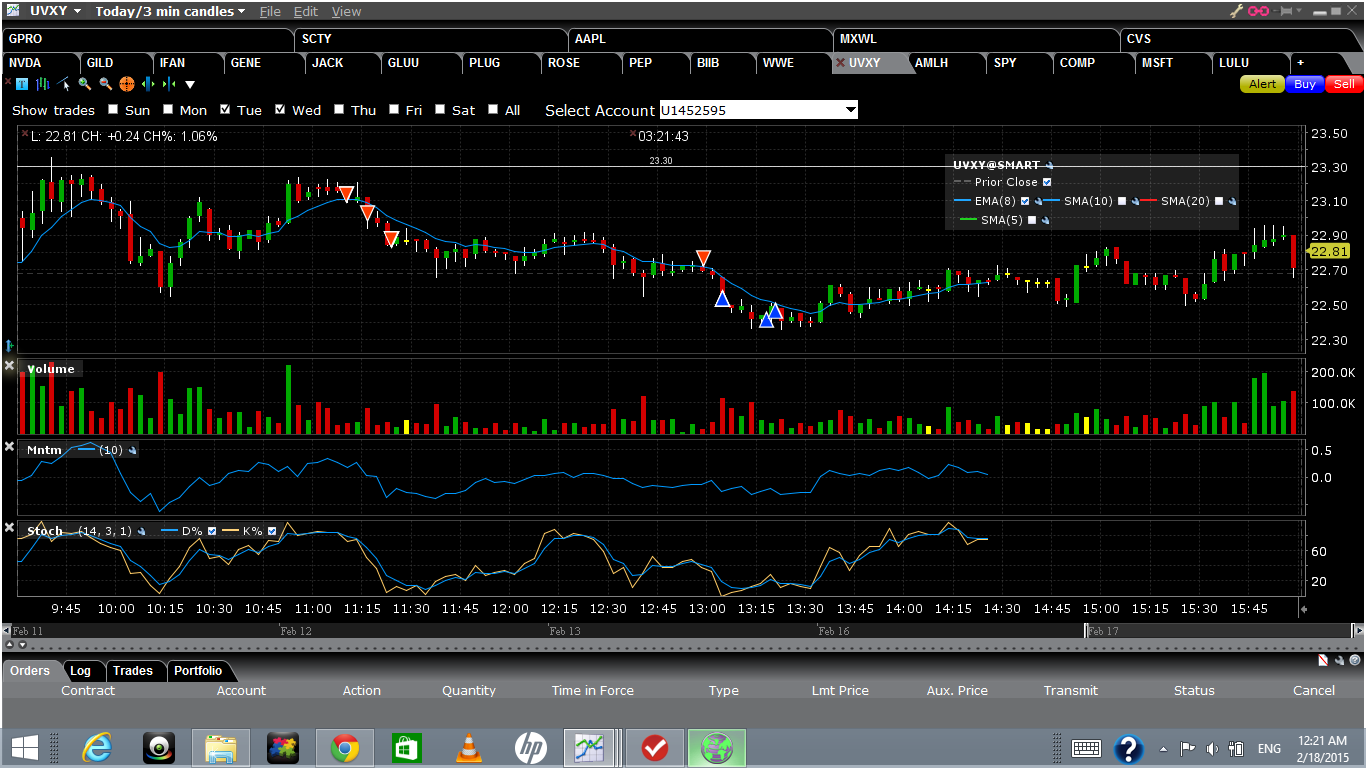Switch to the MSFT chart tab
This screenshot has width=1366, height=768.
point(1158,63)
